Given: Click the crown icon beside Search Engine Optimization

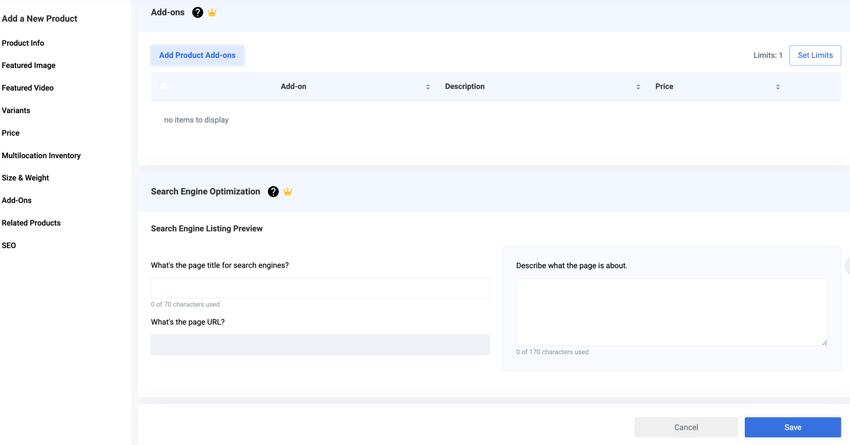Looking at the screenshot, I should pos(288,191).
